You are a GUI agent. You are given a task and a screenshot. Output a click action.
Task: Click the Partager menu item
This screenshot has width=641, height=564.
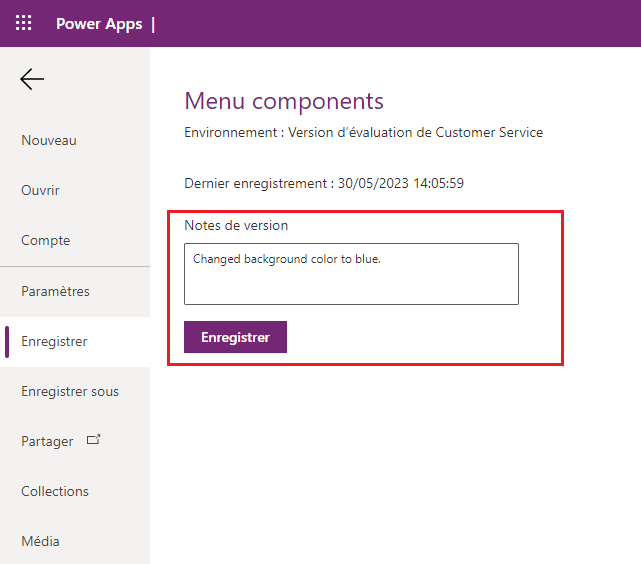coord(47,442)
